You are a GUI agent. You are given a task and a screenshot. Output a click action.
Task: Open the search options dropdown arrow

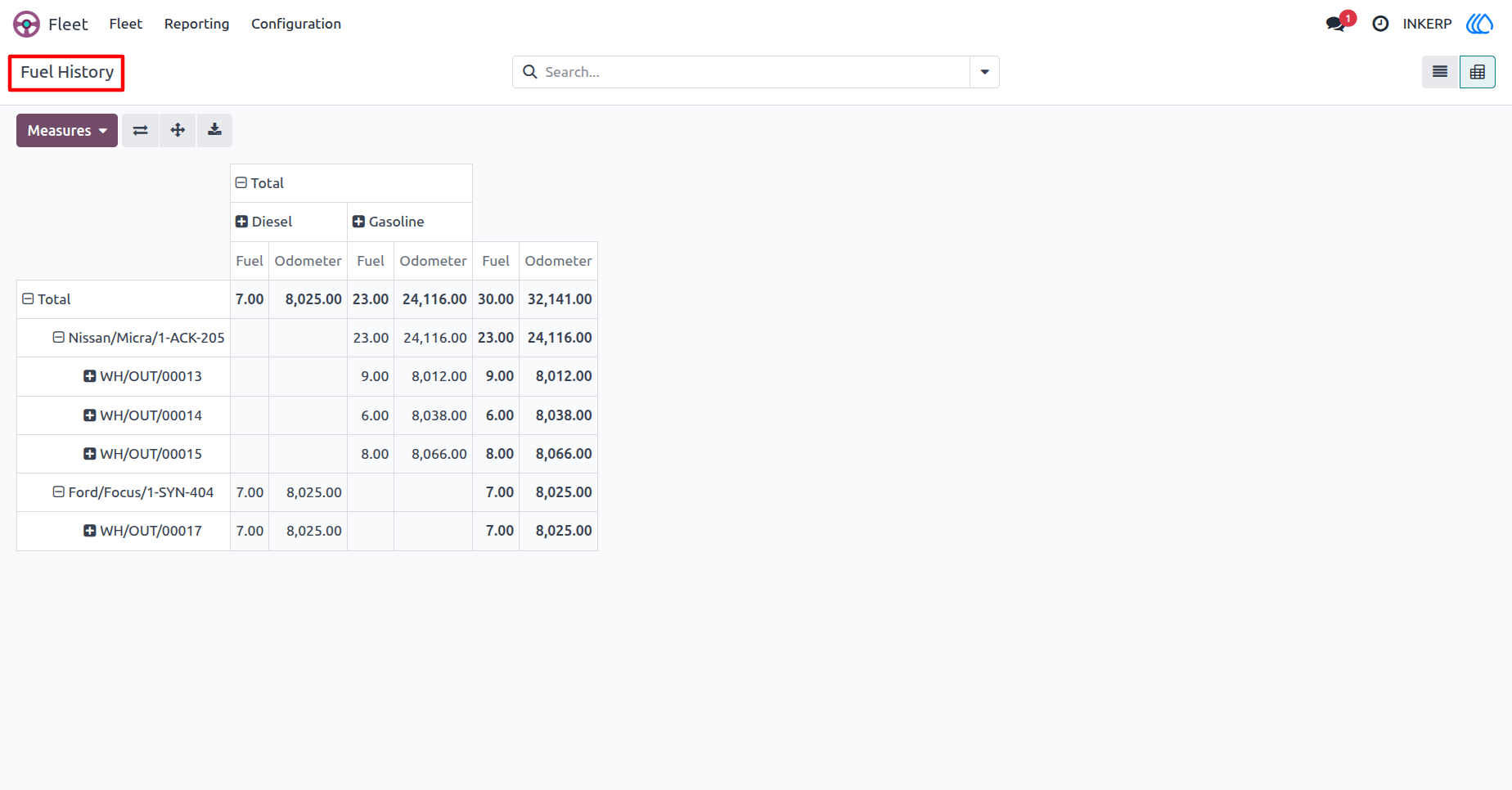pyautogui.click(x=984, y=72)
